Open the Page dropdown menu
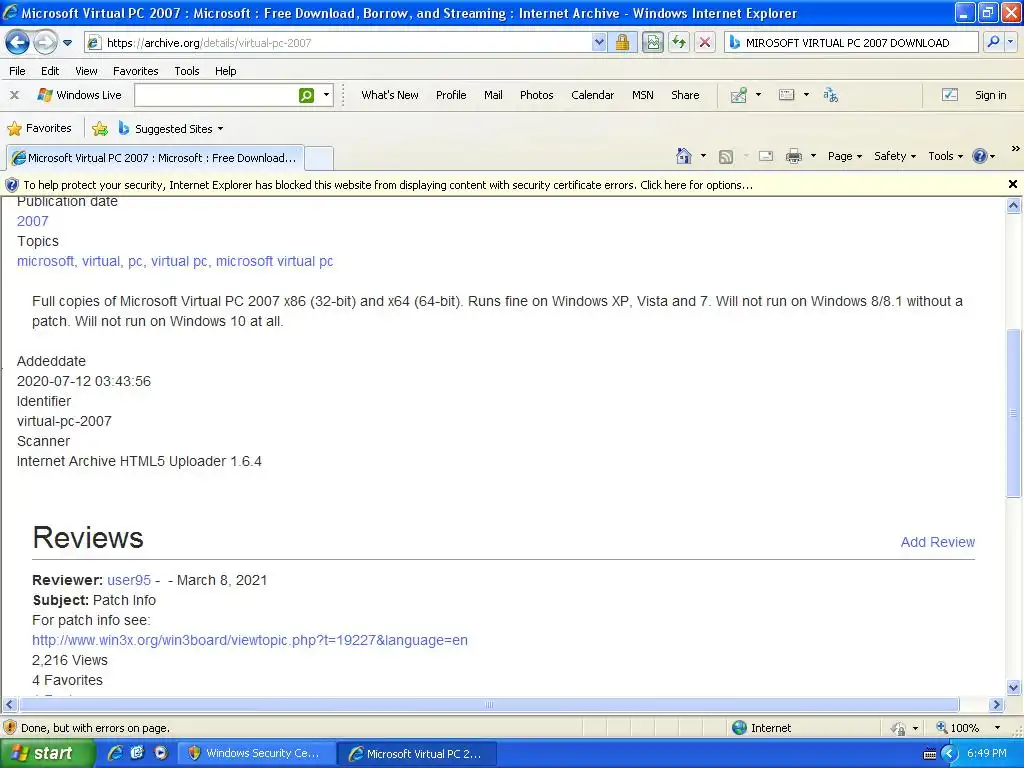1024x768 pixels. [x=844, y=156]
